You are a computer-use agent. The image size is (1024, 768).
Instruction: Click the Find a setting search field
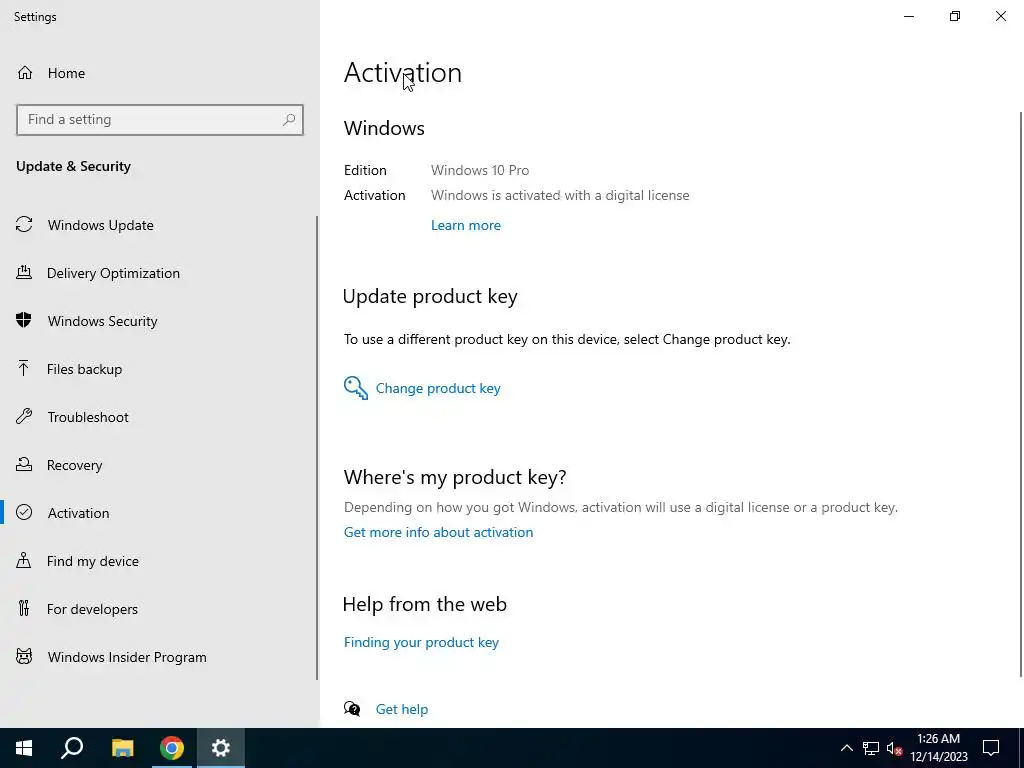159,120
